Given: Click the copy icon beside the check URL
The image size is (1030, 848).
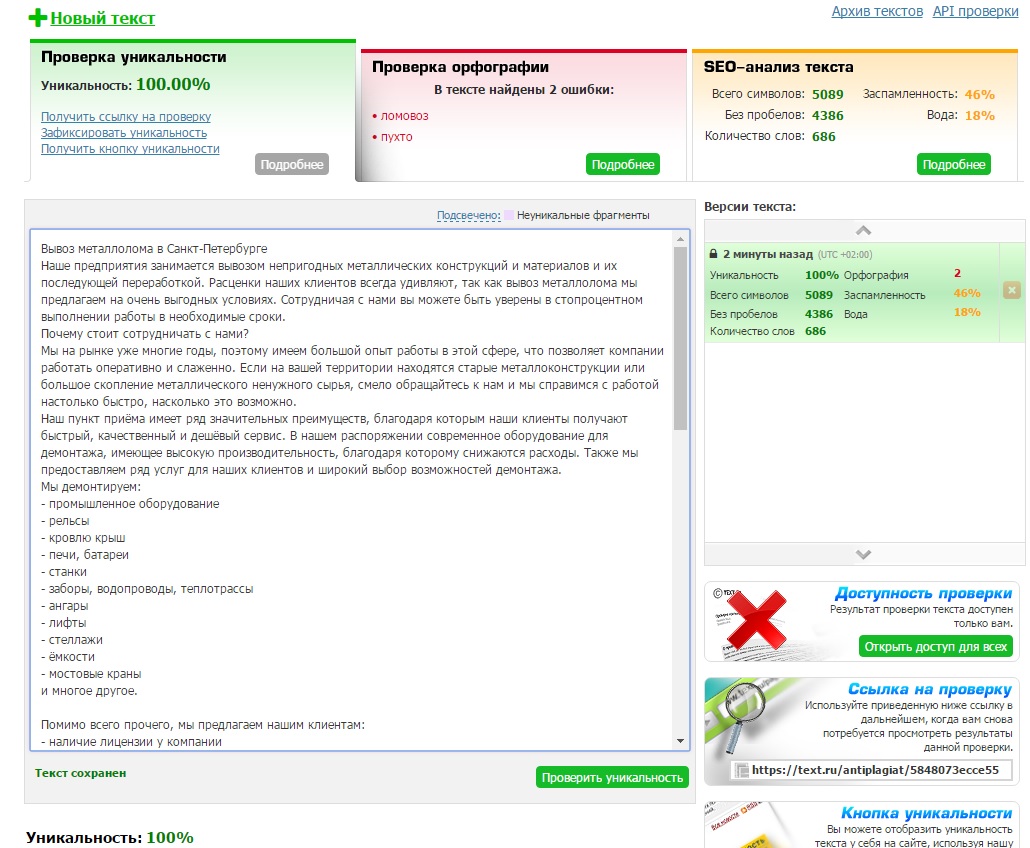Looking at the screenshot, I should click(742, 770).
